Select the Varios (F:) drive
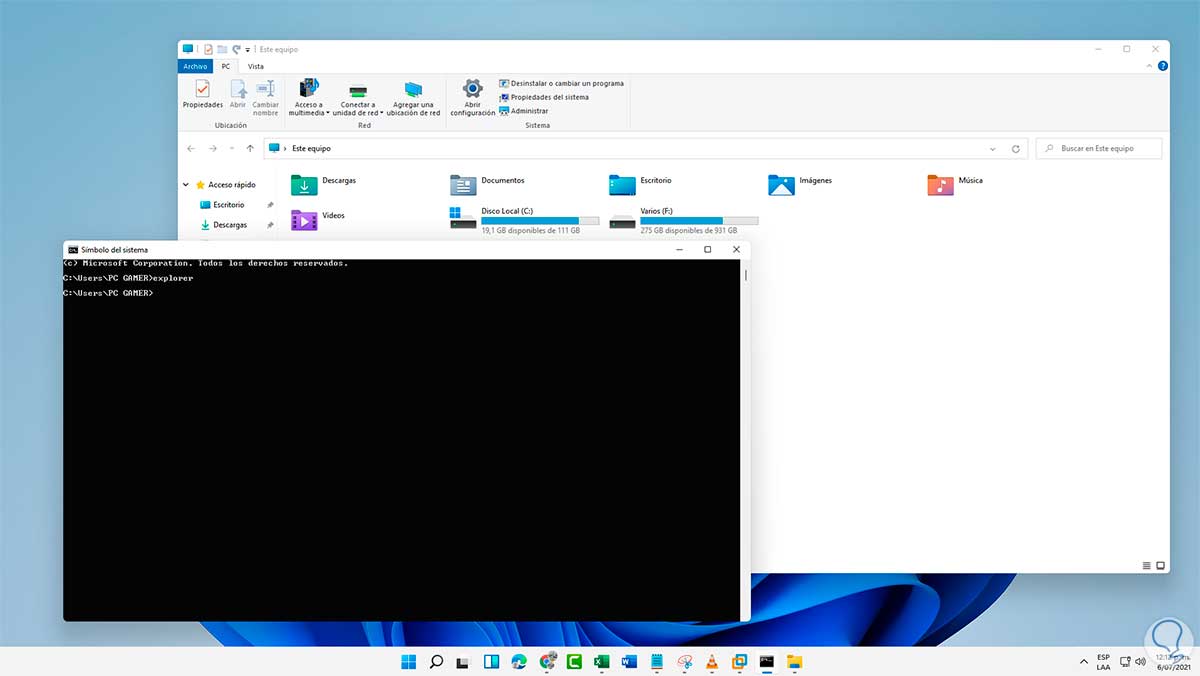Image resolution: width=1200 pixels, height=676 pixels. [683, 219]
